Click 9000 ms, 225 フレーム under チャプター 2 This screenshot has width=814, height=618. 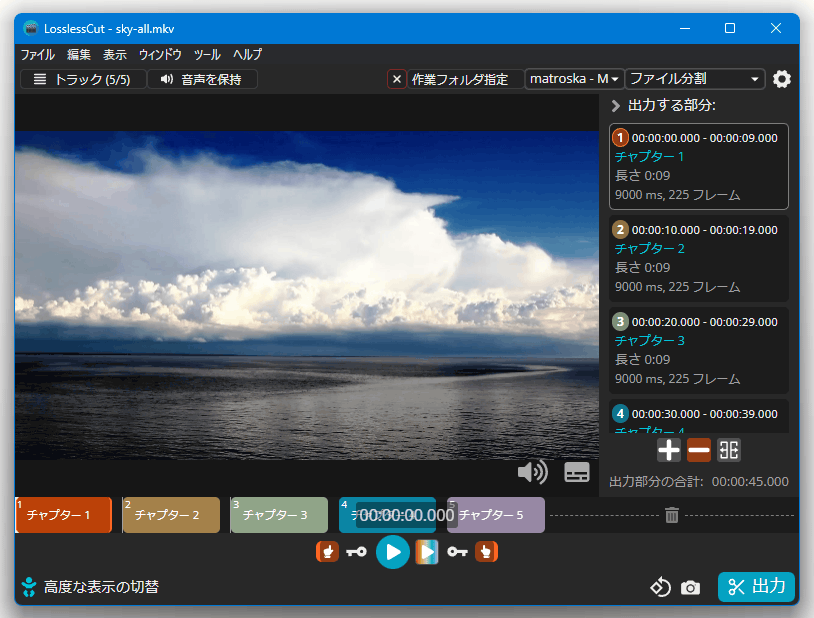[x=677, y=287]
